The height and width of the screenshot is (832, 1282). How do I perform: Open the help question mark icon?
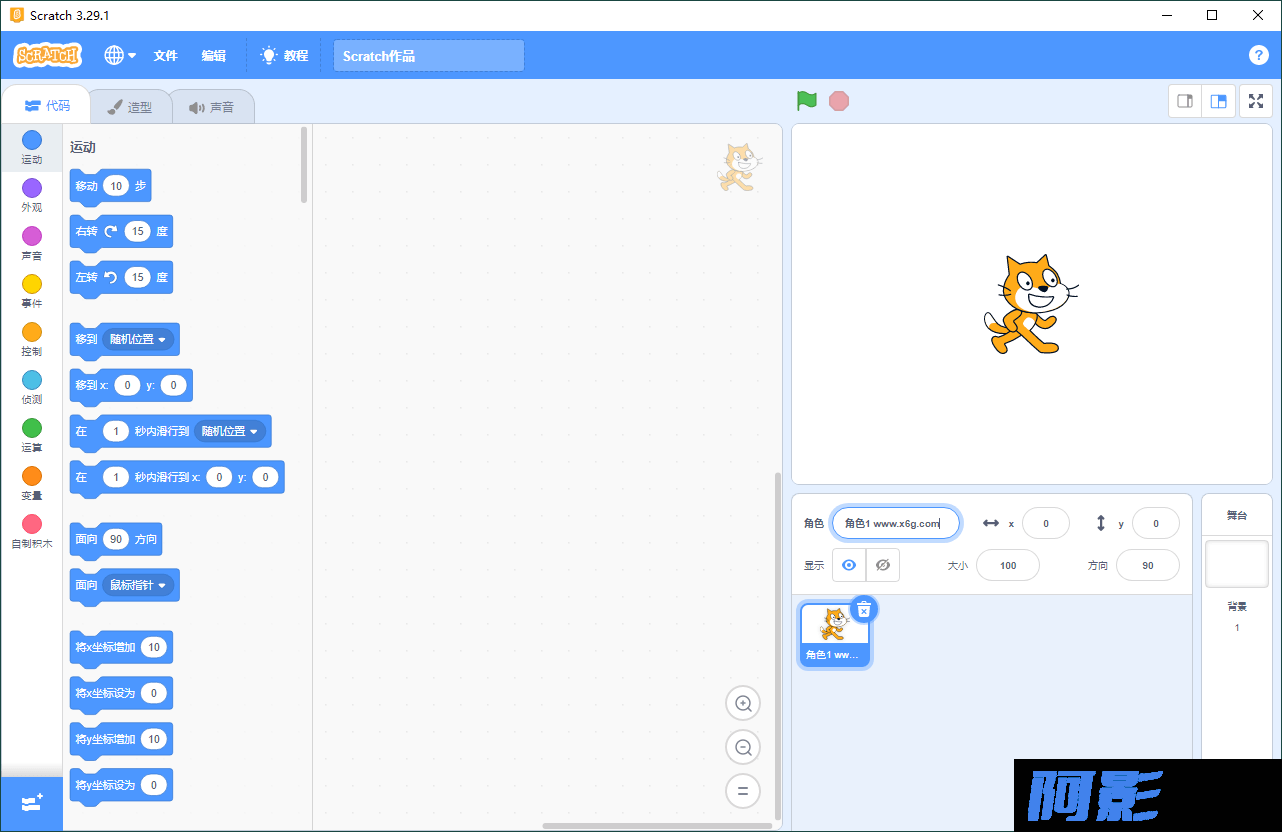1259,55
